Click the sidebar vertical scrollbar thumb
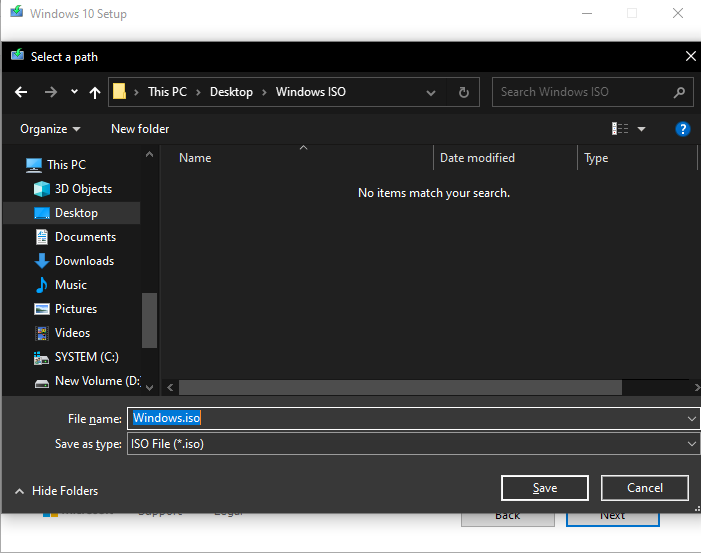This screenshot has width=701, height=553. tap(149, 320)
